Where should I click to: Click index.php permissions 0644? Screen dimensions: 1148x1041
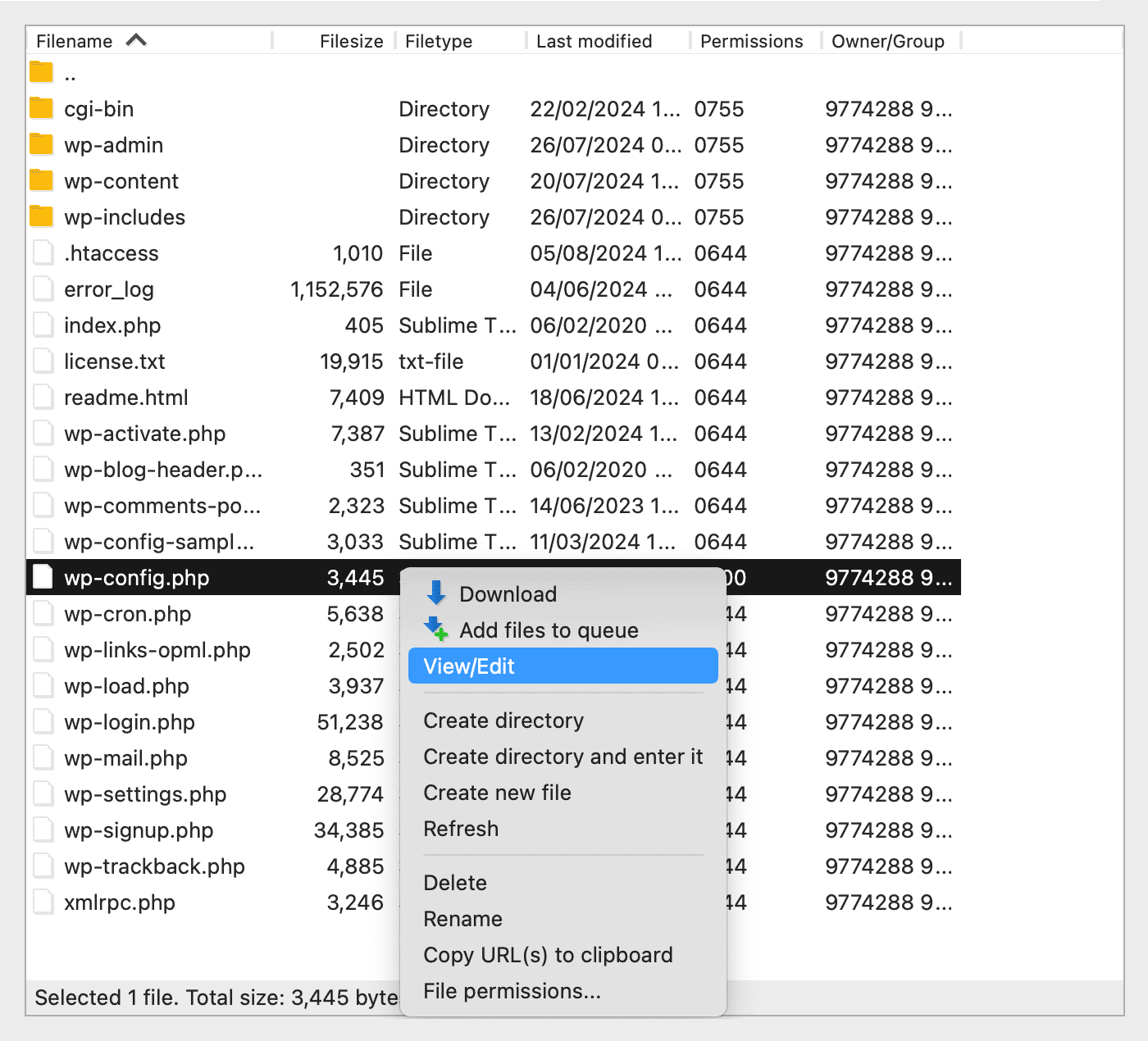(720, 325)
